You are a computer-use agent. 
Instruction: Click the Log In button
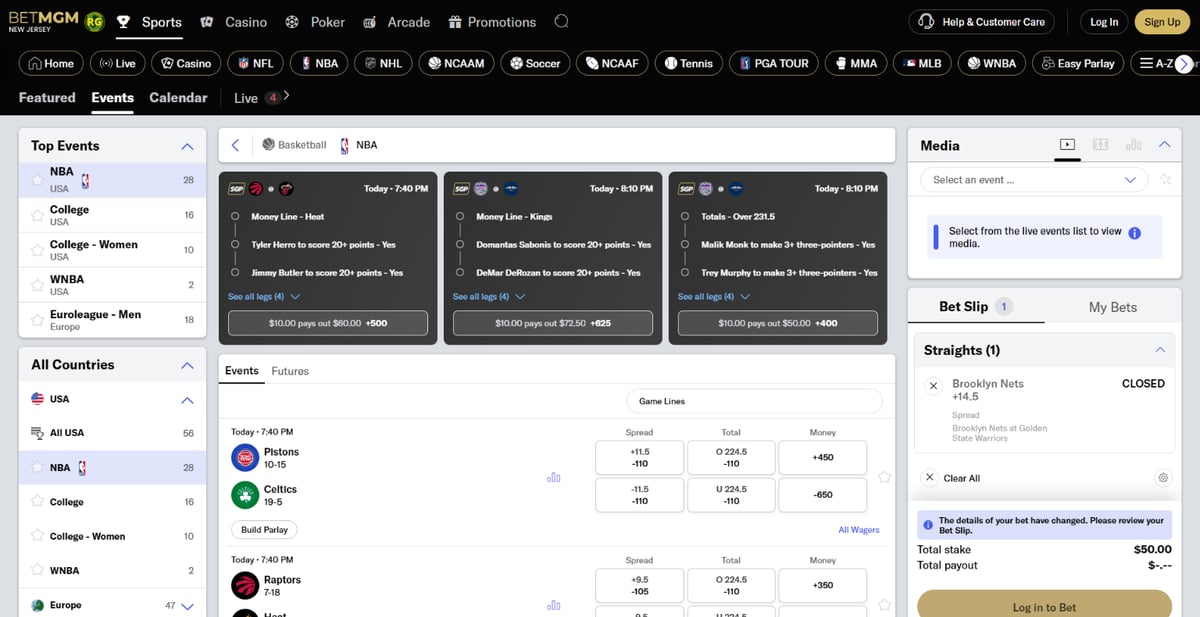[1104, 21]
